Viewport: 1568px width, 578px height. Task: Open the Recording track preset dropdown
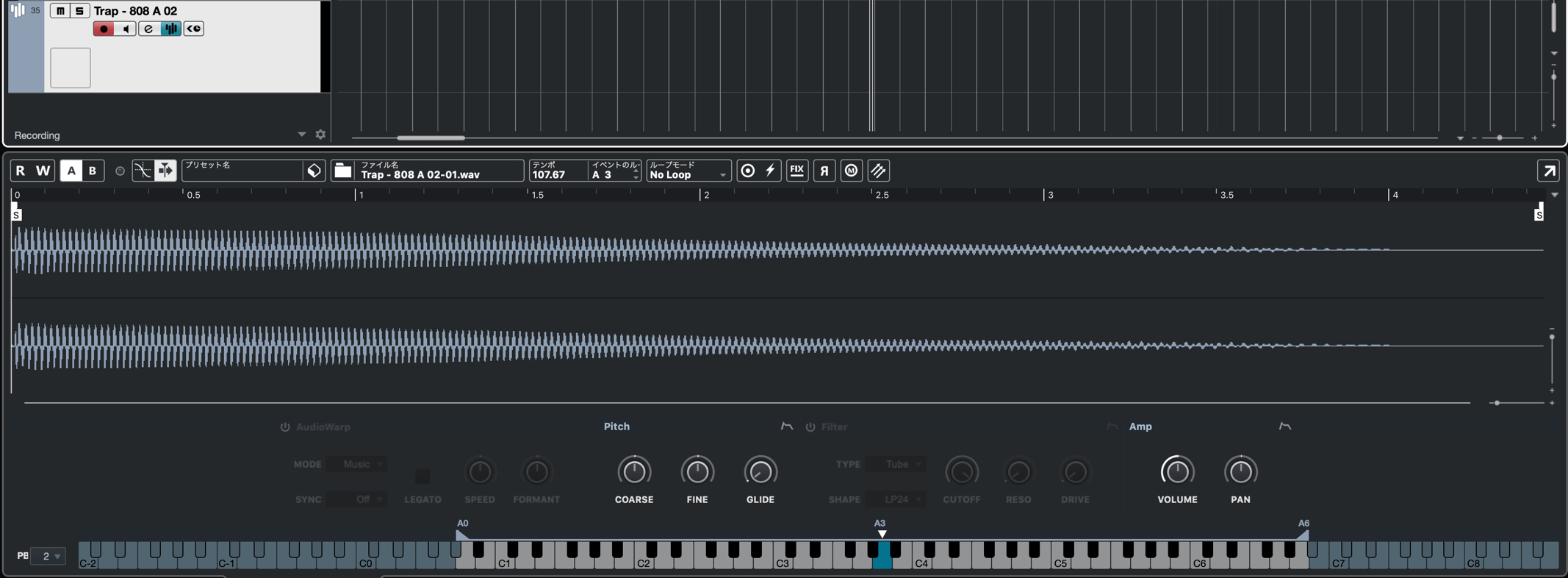301,135
